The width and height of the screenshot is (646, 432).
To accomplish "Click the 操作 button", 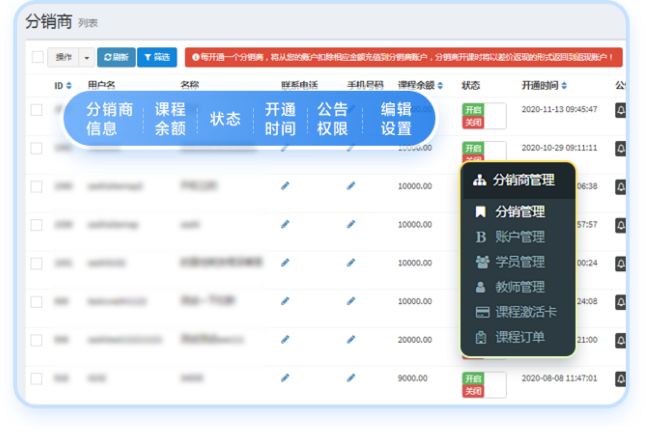I will click(x=63, y=57).
